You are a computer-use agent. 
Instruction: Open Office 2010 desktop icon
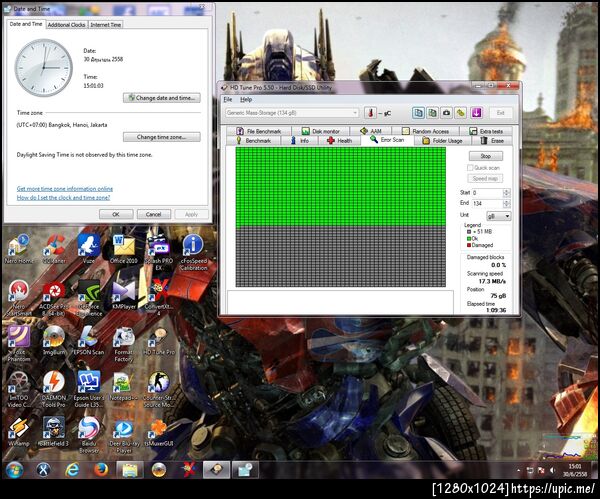tap(124, 249)
